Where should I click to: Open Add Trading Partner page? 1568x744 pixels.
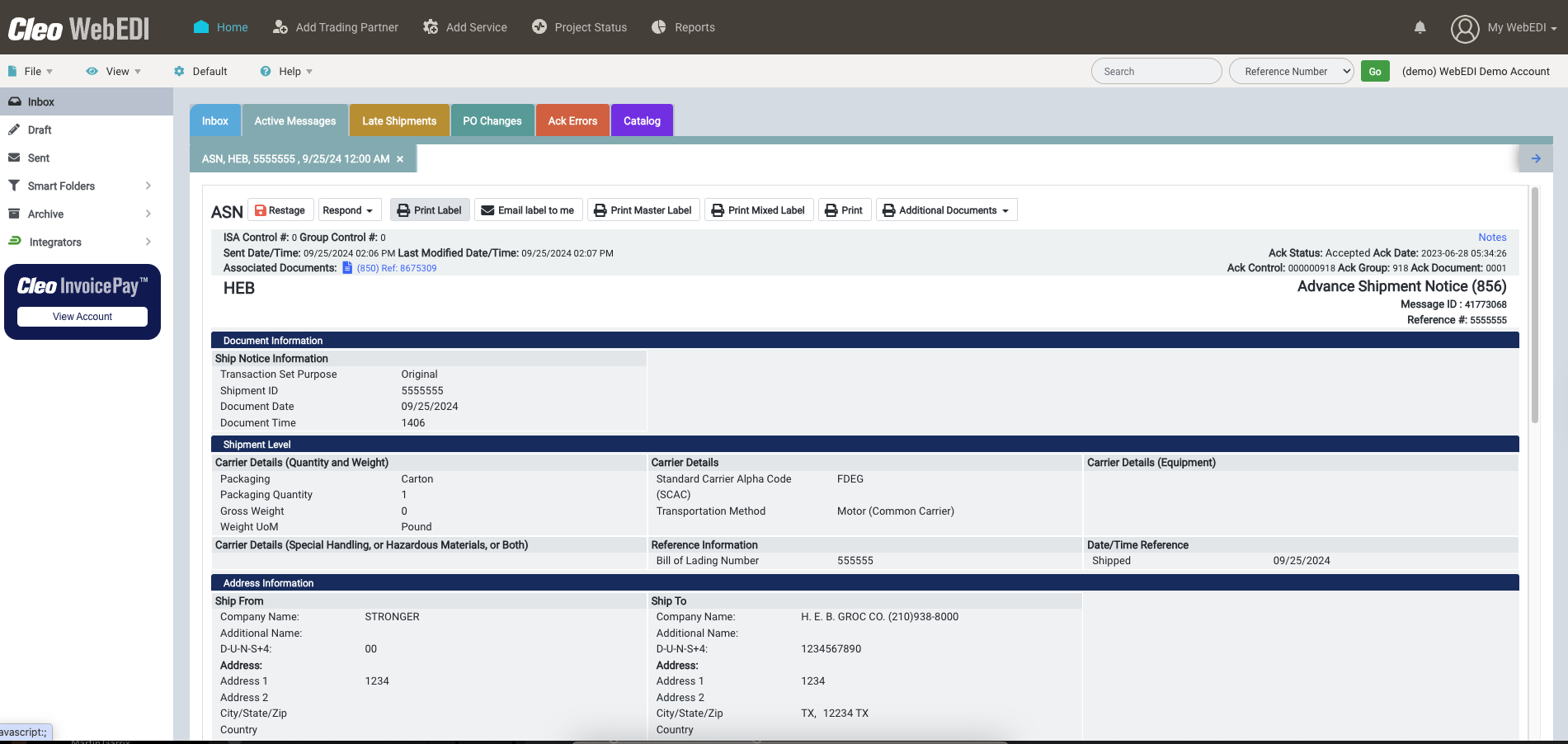pos(336,27)
